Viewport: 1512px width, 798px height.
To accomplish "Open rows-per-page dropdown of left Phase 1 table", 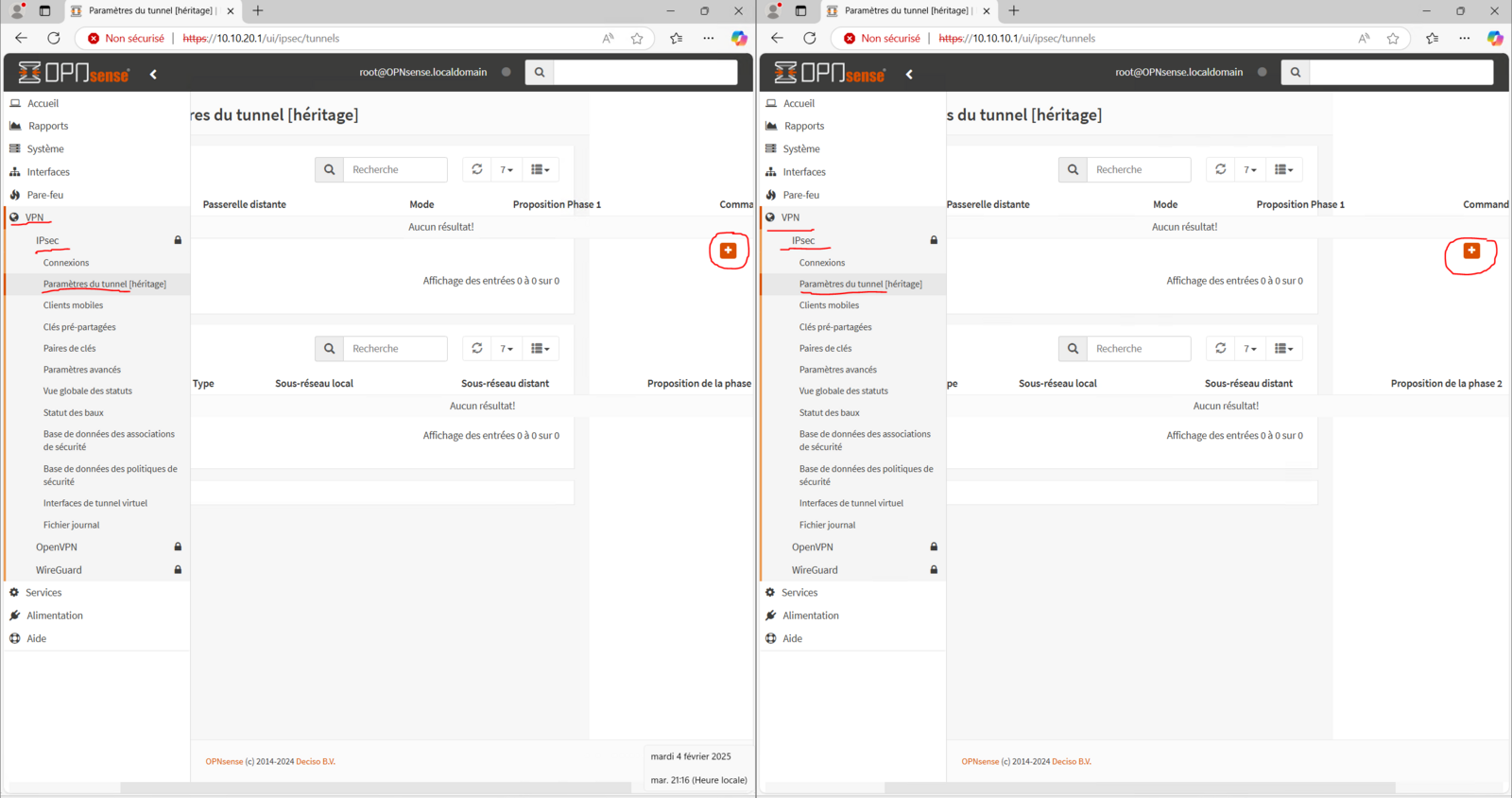I will pyautogui.click(x=507, y=169).
